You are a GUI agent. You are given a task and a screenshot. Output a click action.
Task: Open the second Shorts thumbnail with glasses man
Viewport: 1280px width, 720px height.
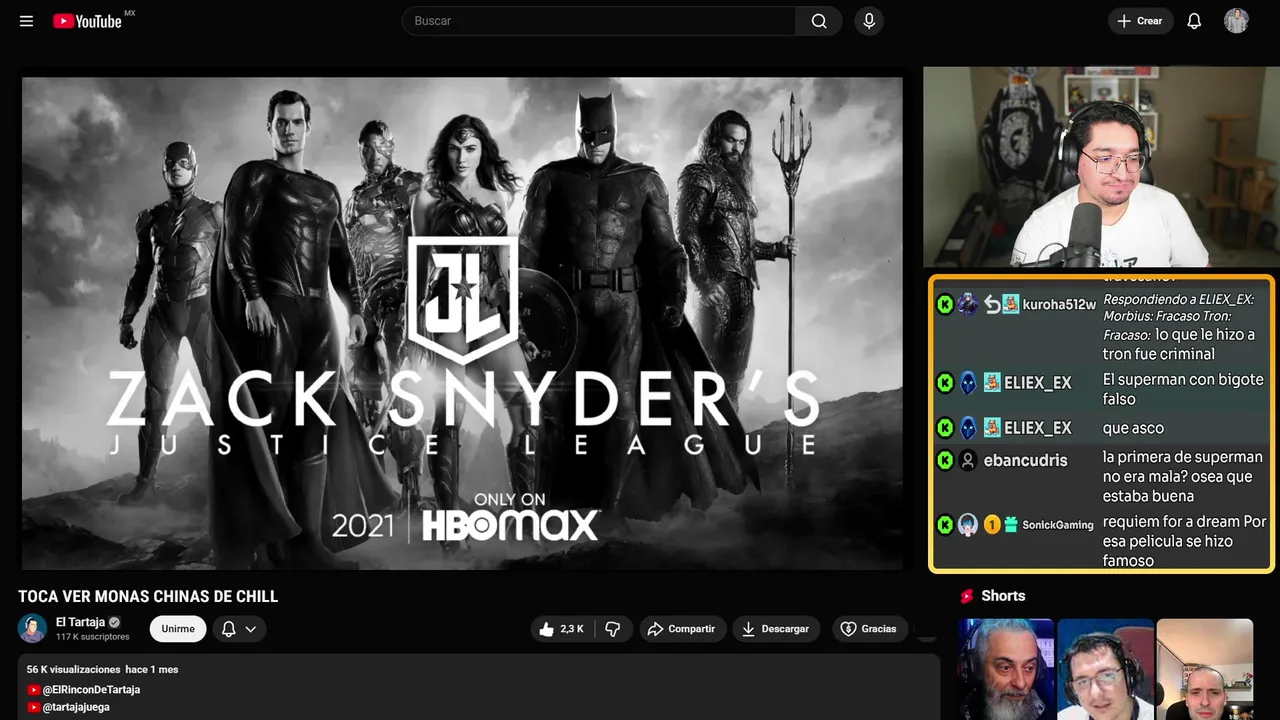click(x=1105, y=669)
